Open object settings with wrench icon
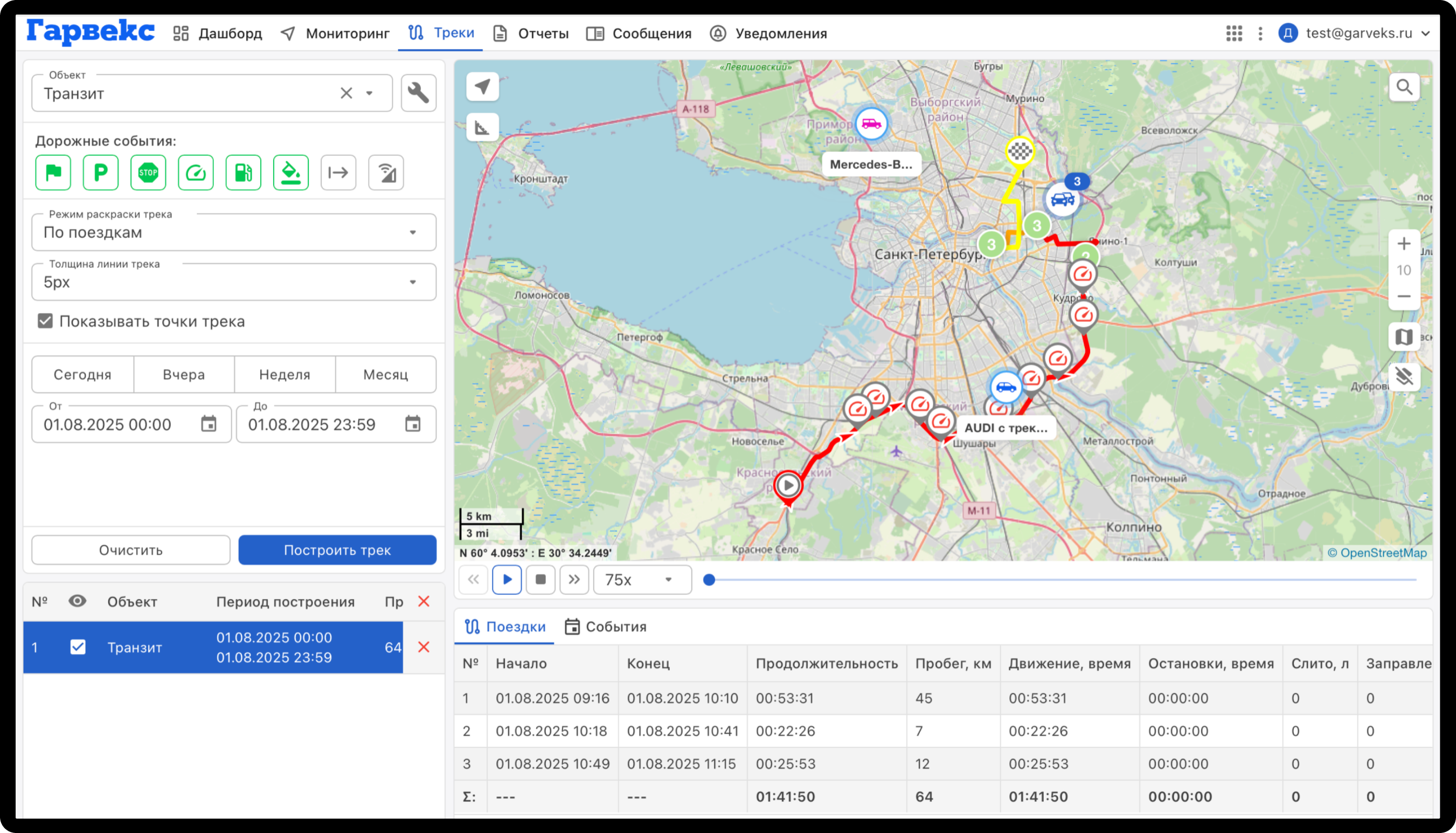 coord(419,93)
